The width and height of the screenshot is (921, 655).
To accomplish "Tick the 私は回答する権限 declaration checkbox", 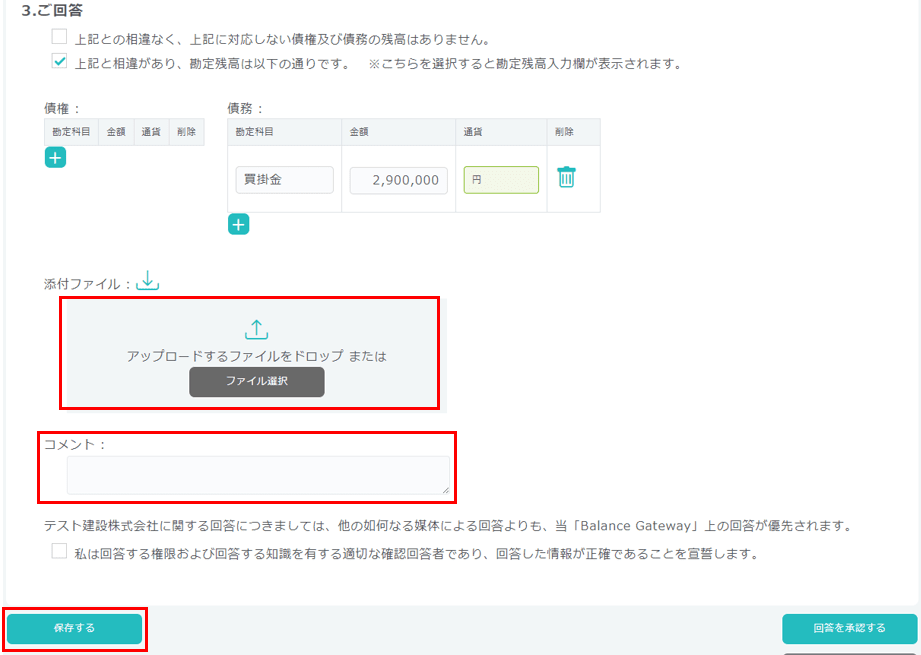I will 60,551.
